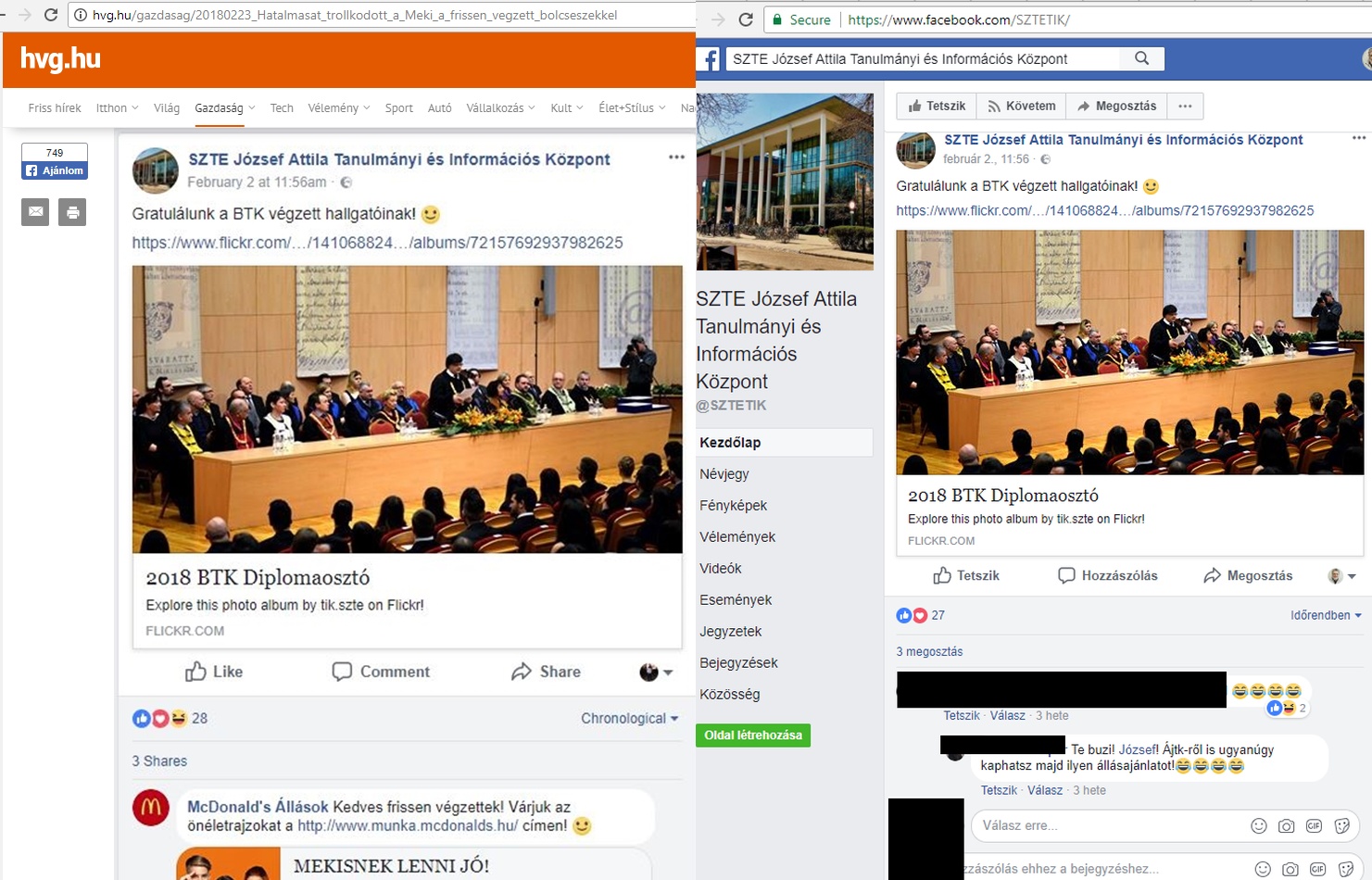Open the three-dot menu of embedded post

coord(676,157)
